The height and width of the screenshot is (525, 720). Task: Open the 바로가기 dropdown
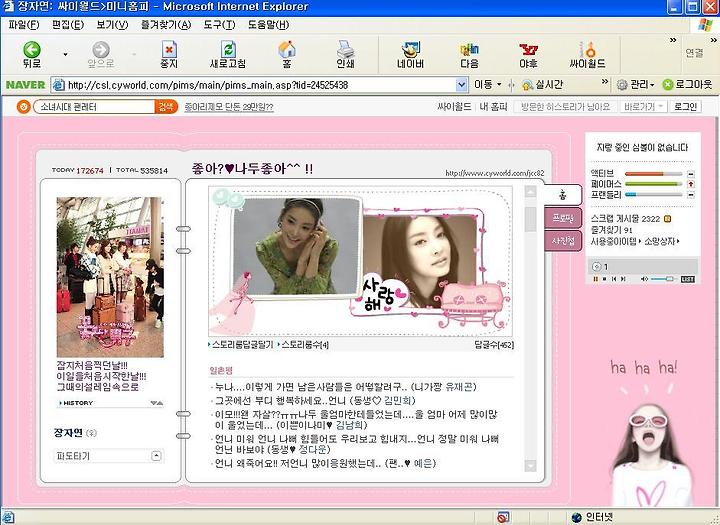click(x=642, y=107)
